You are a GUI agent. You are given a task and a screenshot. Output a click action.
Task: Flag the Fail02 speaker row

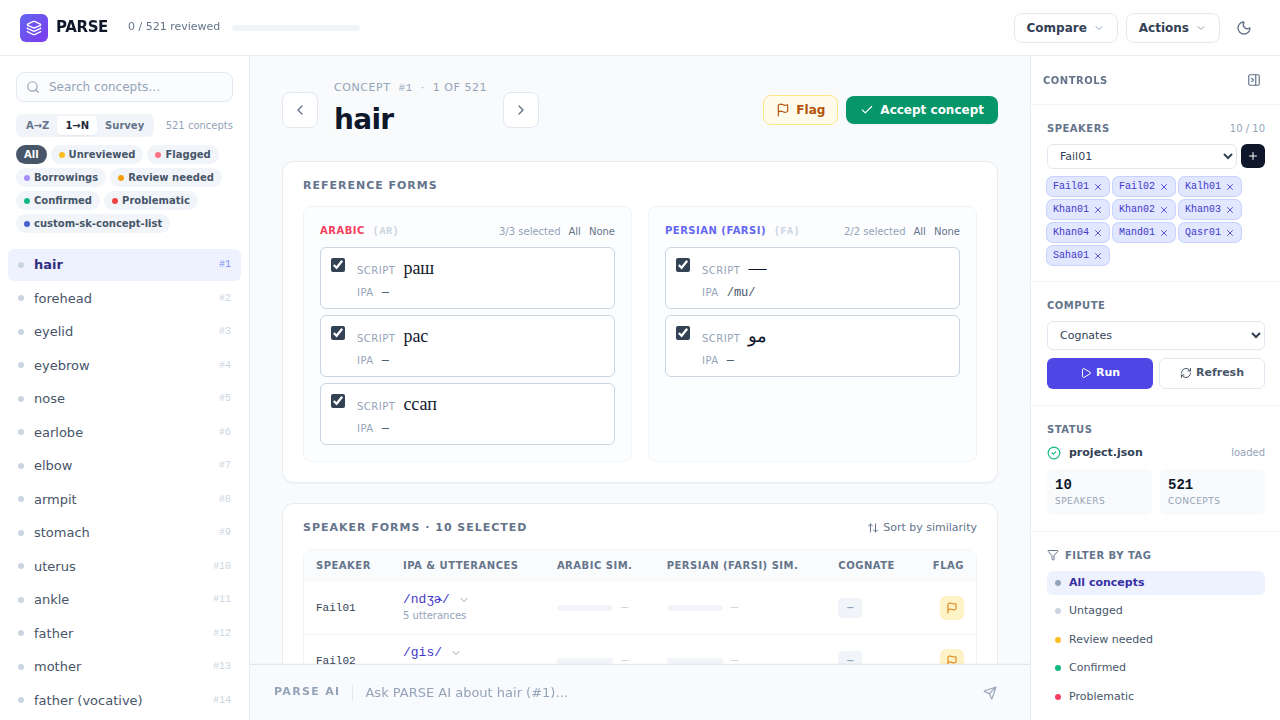[x=952, y=657]
